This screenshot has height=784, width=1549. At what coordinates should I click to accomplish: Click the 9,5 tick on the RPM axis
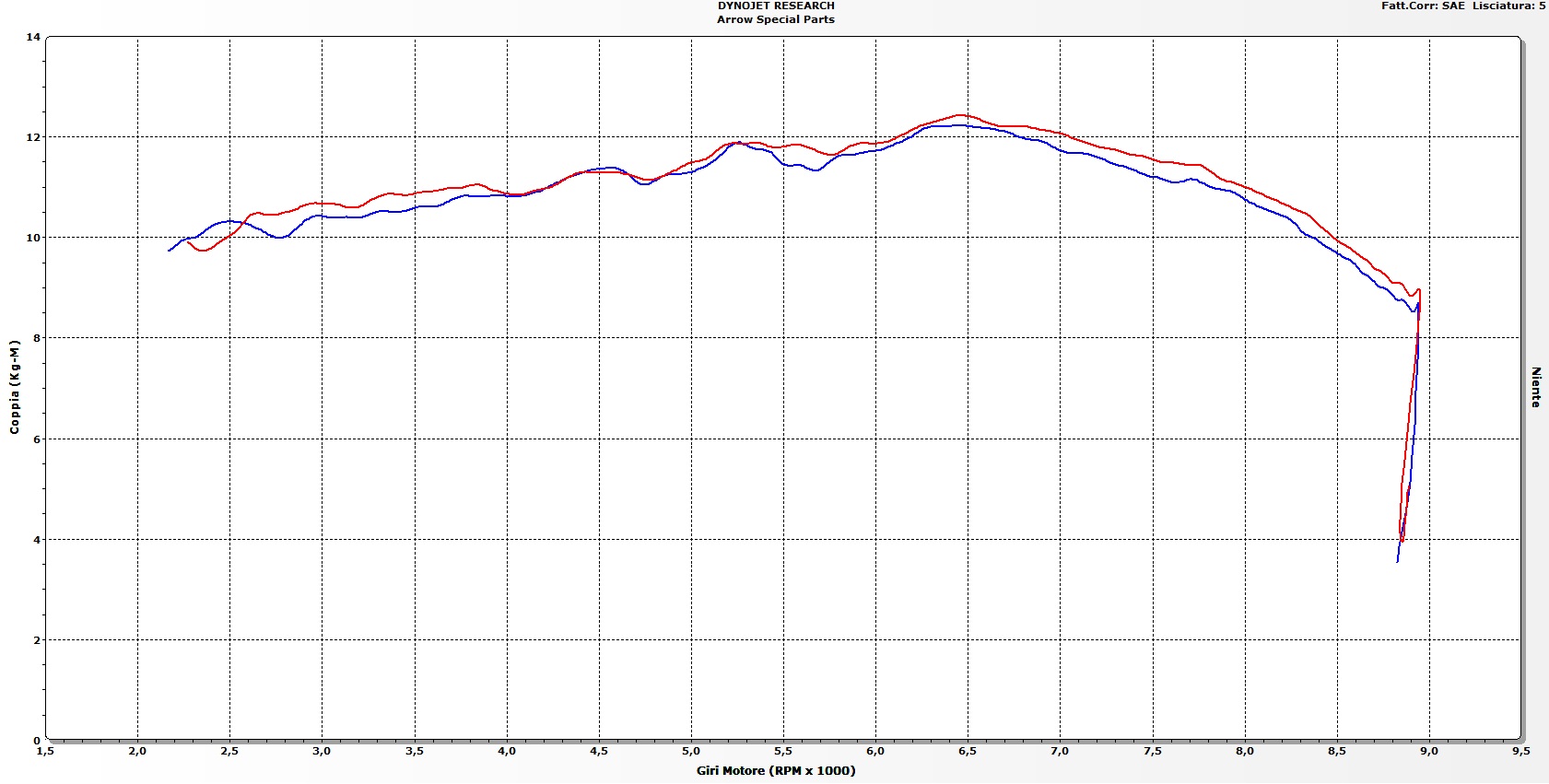pyautogui.click(x=1520, y=751)
